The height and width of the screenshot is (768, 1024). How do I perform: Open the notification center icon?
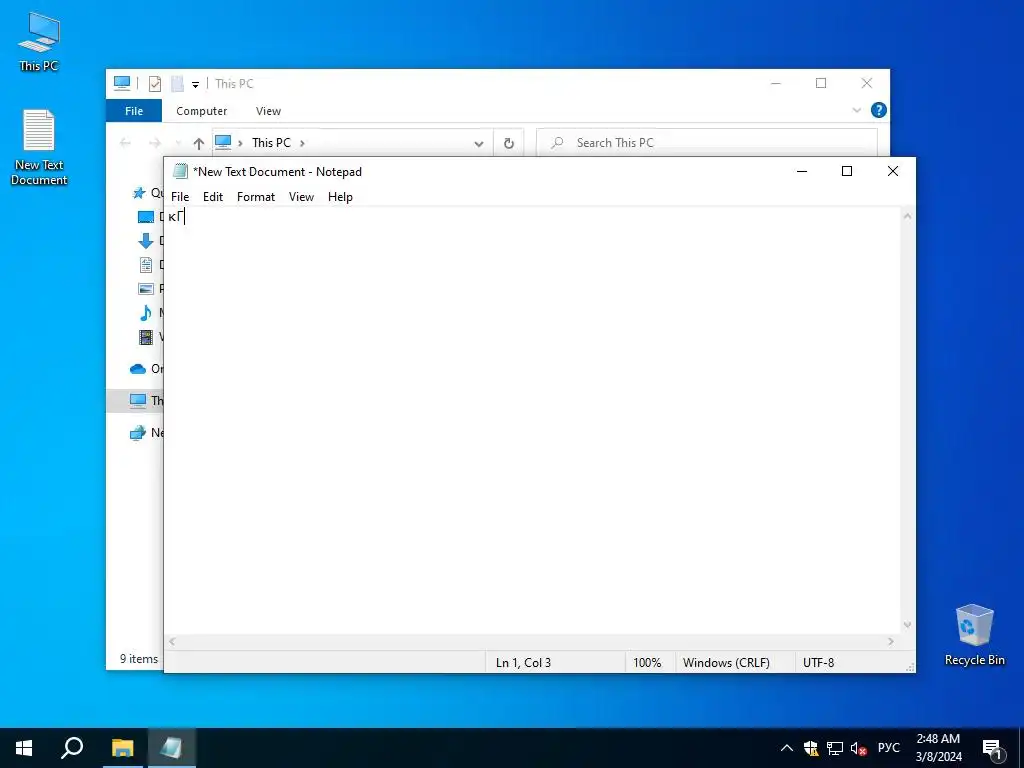(x=993, y=748)
